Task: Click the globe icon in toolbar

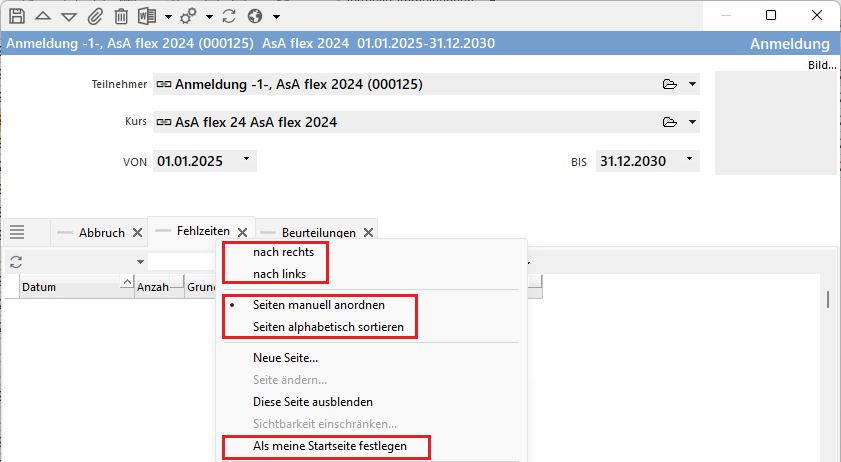Action: pyautogui.click(x=254, y=16)
